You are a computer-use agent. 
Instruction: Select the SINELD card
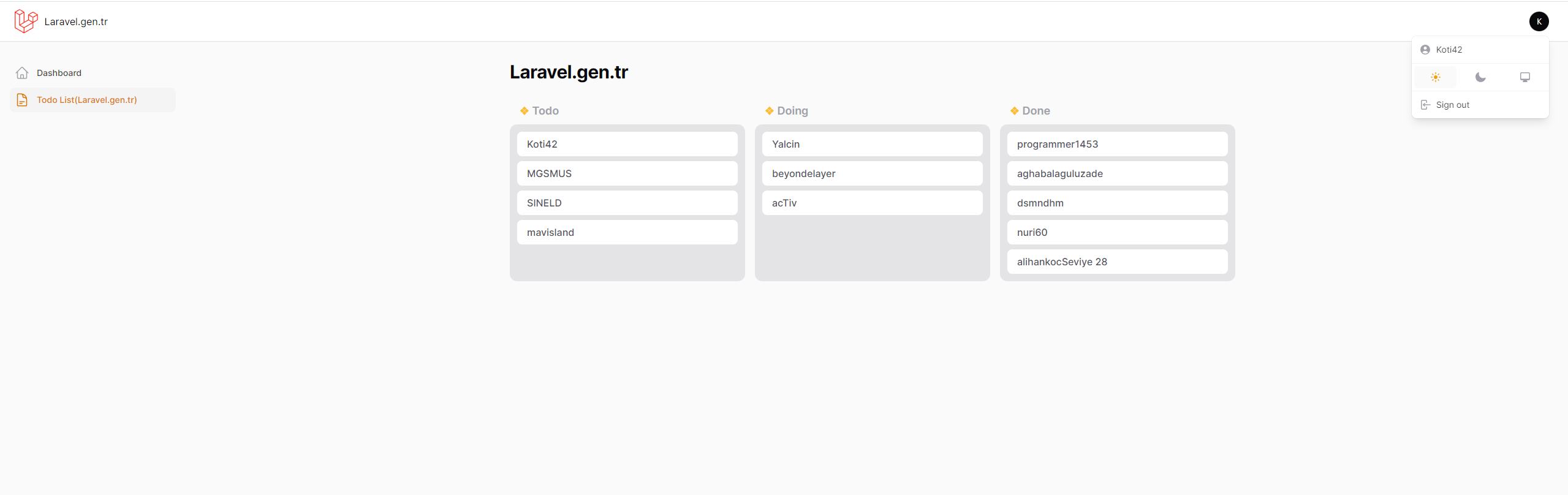click(627, 203)
